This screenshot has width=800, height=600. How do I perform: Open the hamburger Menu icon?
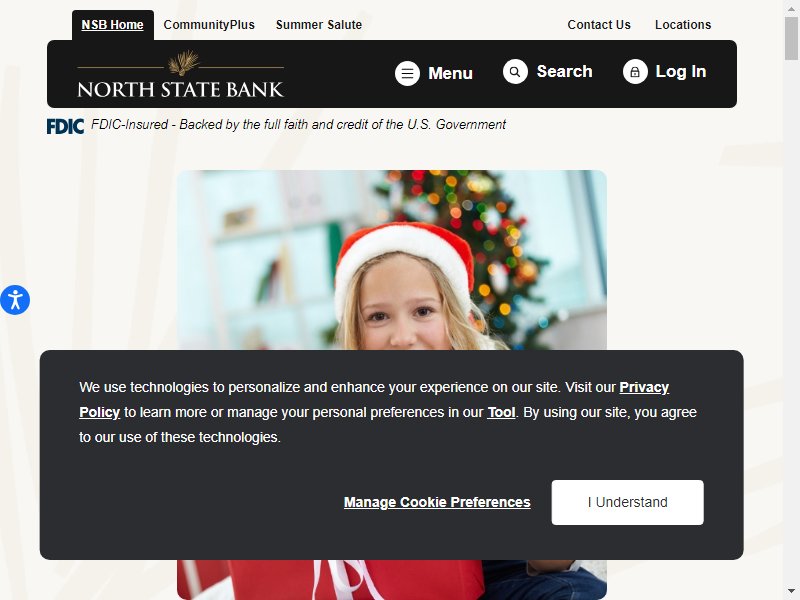point(407,73)
